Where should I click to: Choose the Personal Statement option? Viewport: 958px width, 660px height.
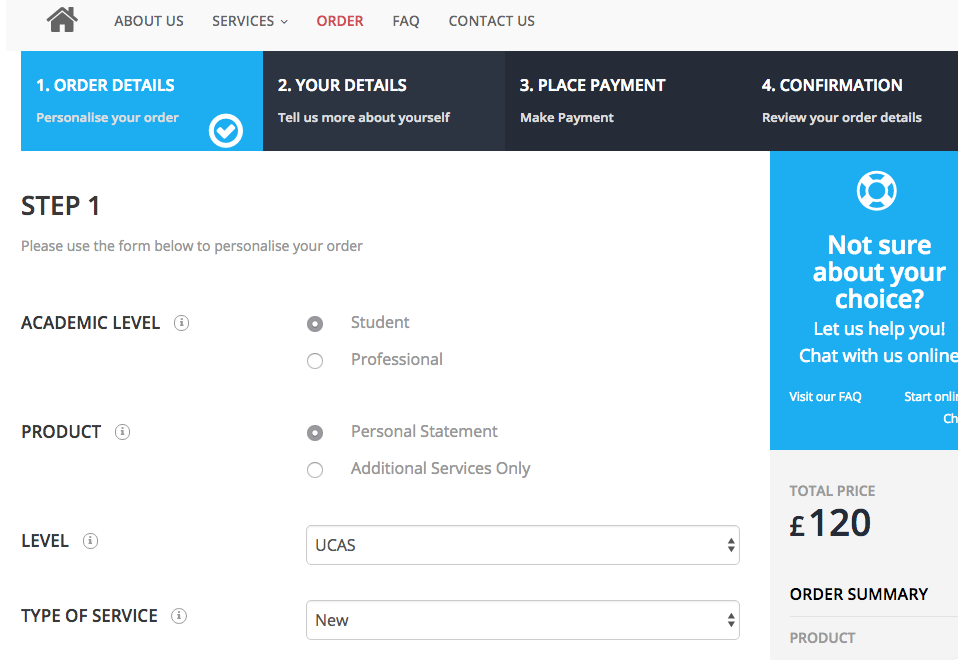pyautogui.click(x=315, y=433)
